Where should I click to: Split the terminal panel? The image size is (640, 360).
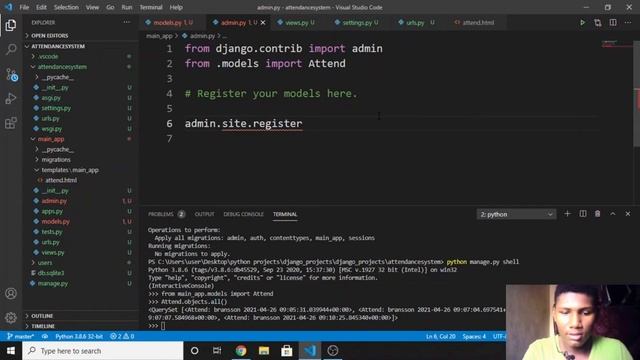coord(583,214)
